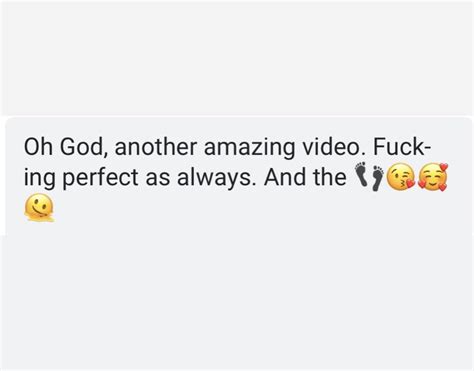
Task: Click "ing" at start of second line
Action: pos(39,179)
